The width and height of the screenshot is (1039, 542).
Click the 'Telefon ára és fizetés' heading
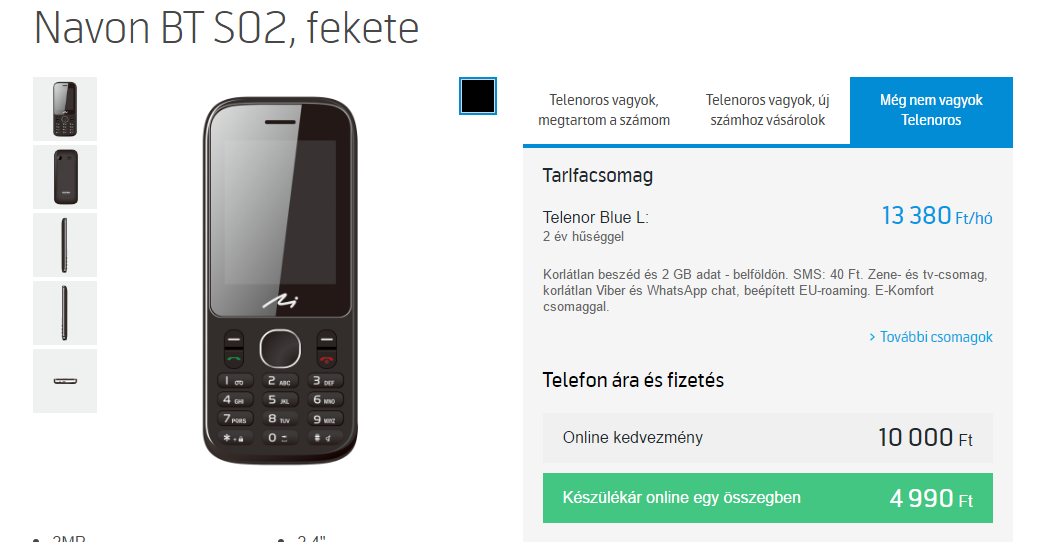point(633,380)
